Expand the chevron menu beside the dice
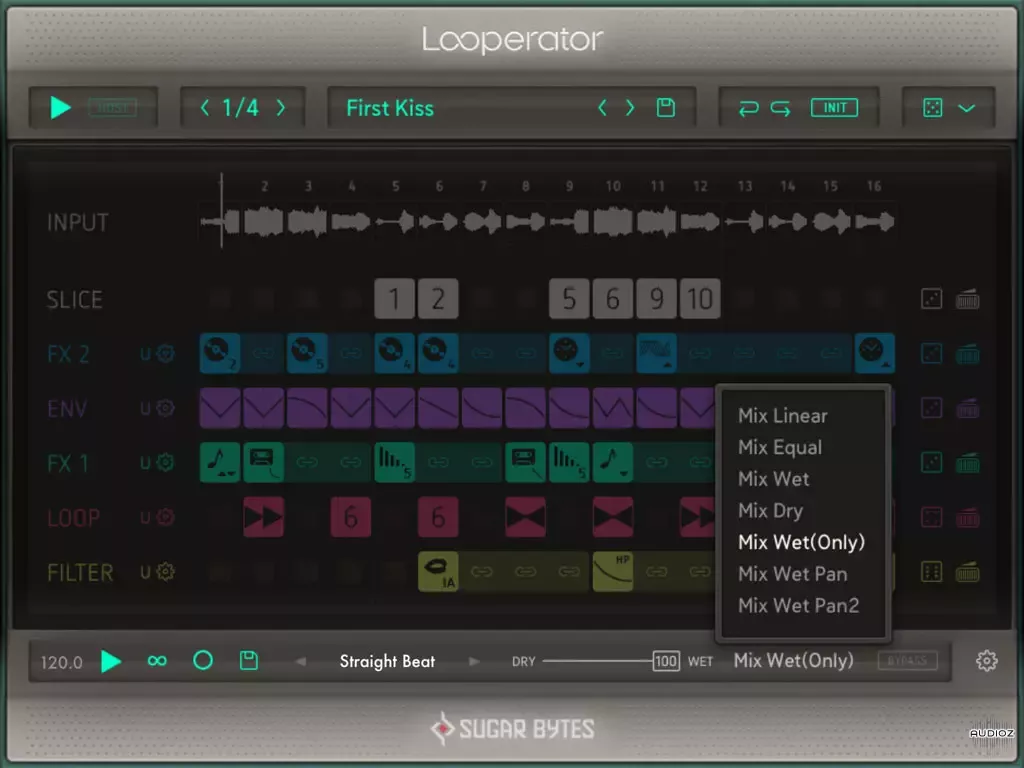1024x768 pixels. 967,108
